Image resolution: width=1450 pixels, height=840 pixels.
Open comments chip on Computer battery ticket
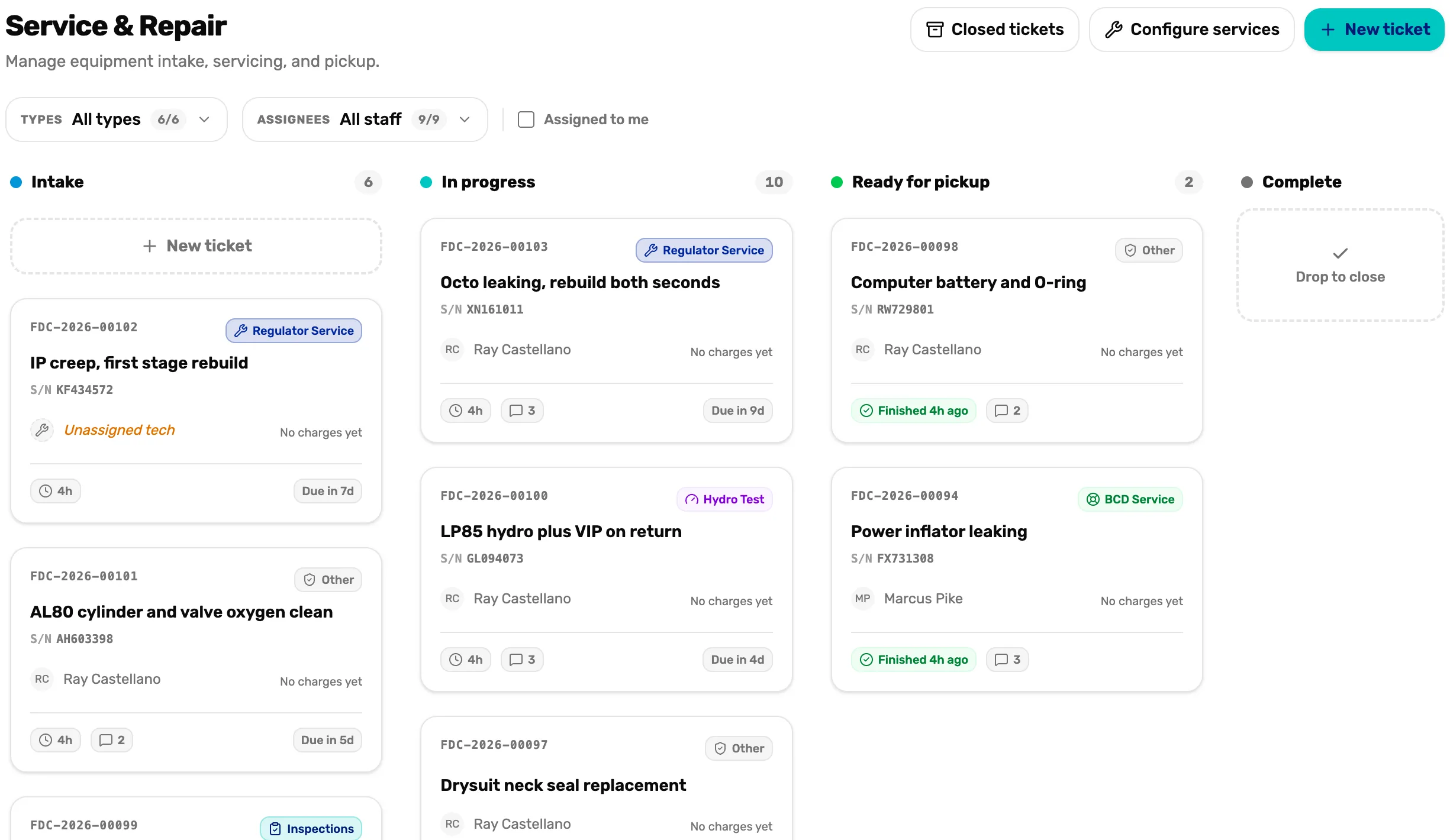[x=1007, y=411]
